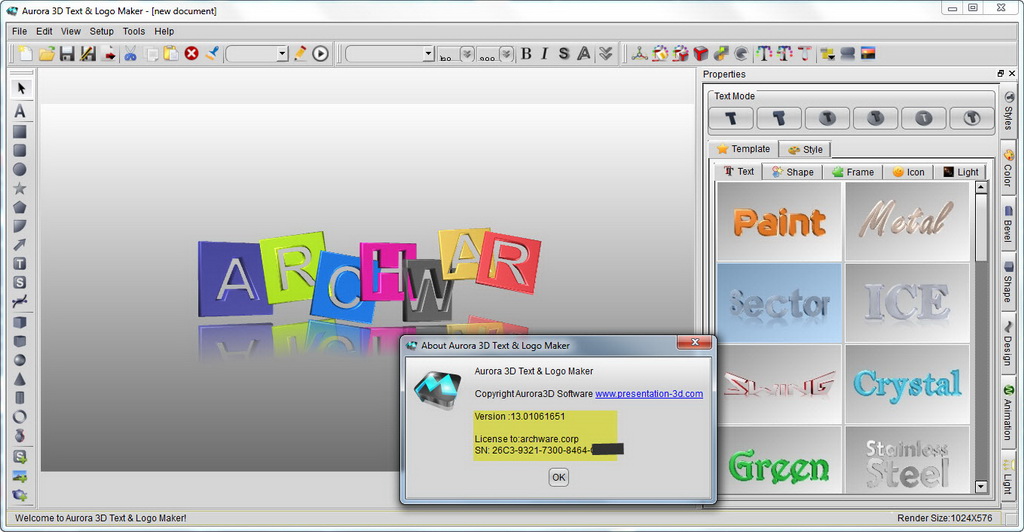Image resolution: width=1024 pixels, height=532 pixels.
Task: Open the font name dropdown
Action: 428,54
